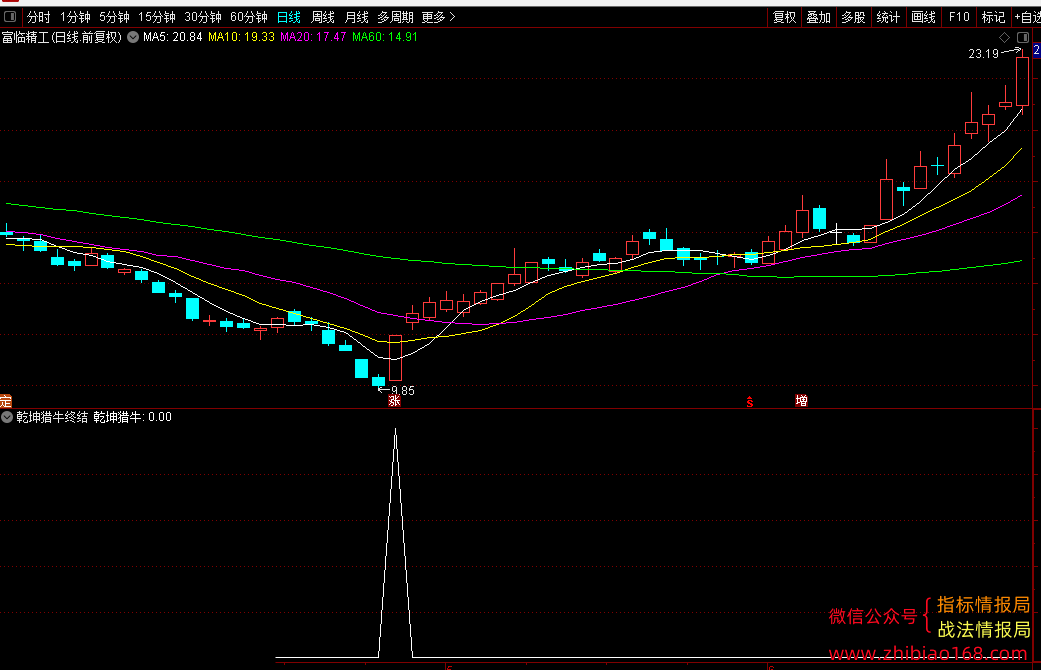Open the 画线 drawing tools
Image resolution: width=1041 pixels, height=670 pixels.
coord(923,17)
